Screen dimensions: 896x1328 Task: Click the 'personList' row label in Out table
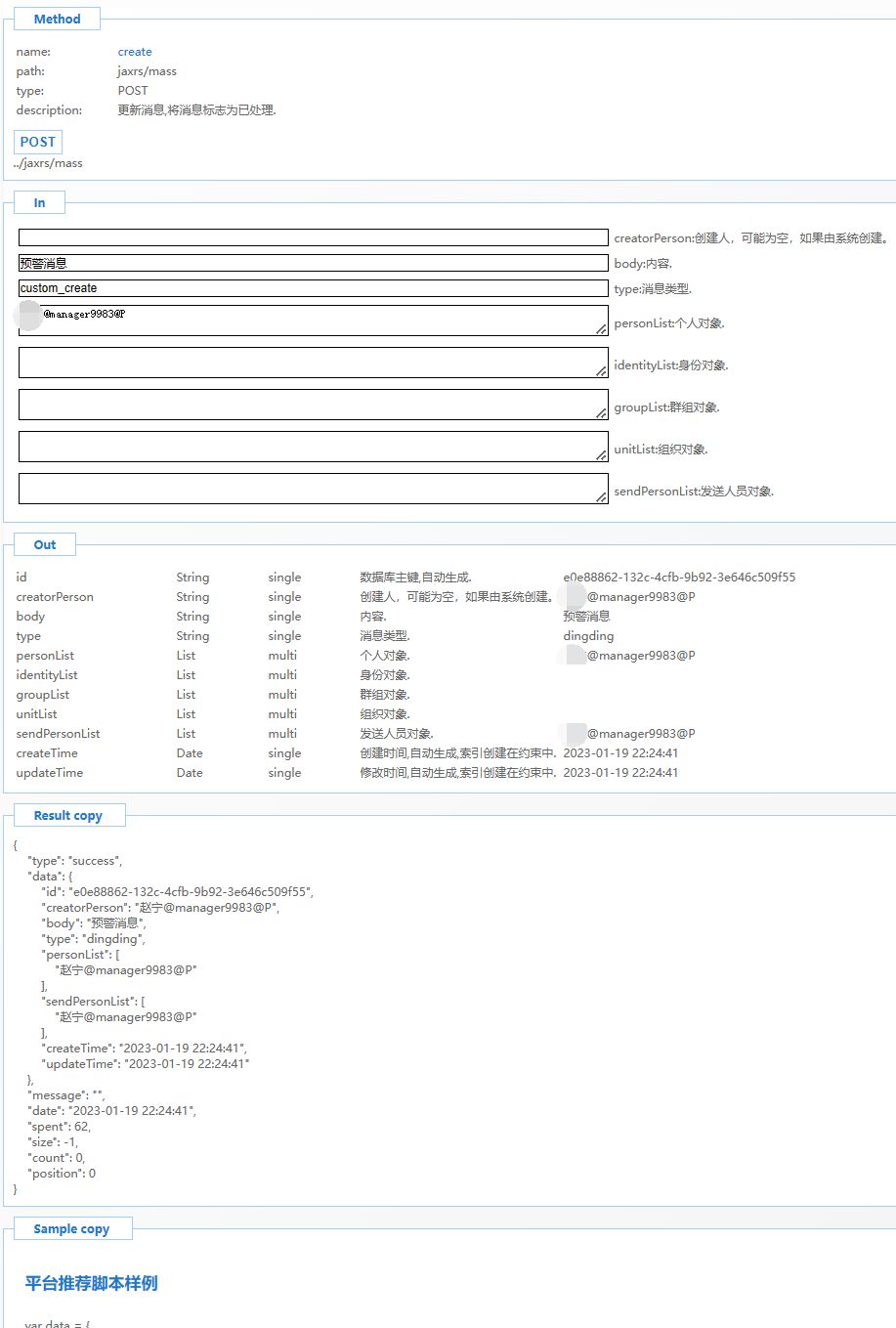click(45, 656)
